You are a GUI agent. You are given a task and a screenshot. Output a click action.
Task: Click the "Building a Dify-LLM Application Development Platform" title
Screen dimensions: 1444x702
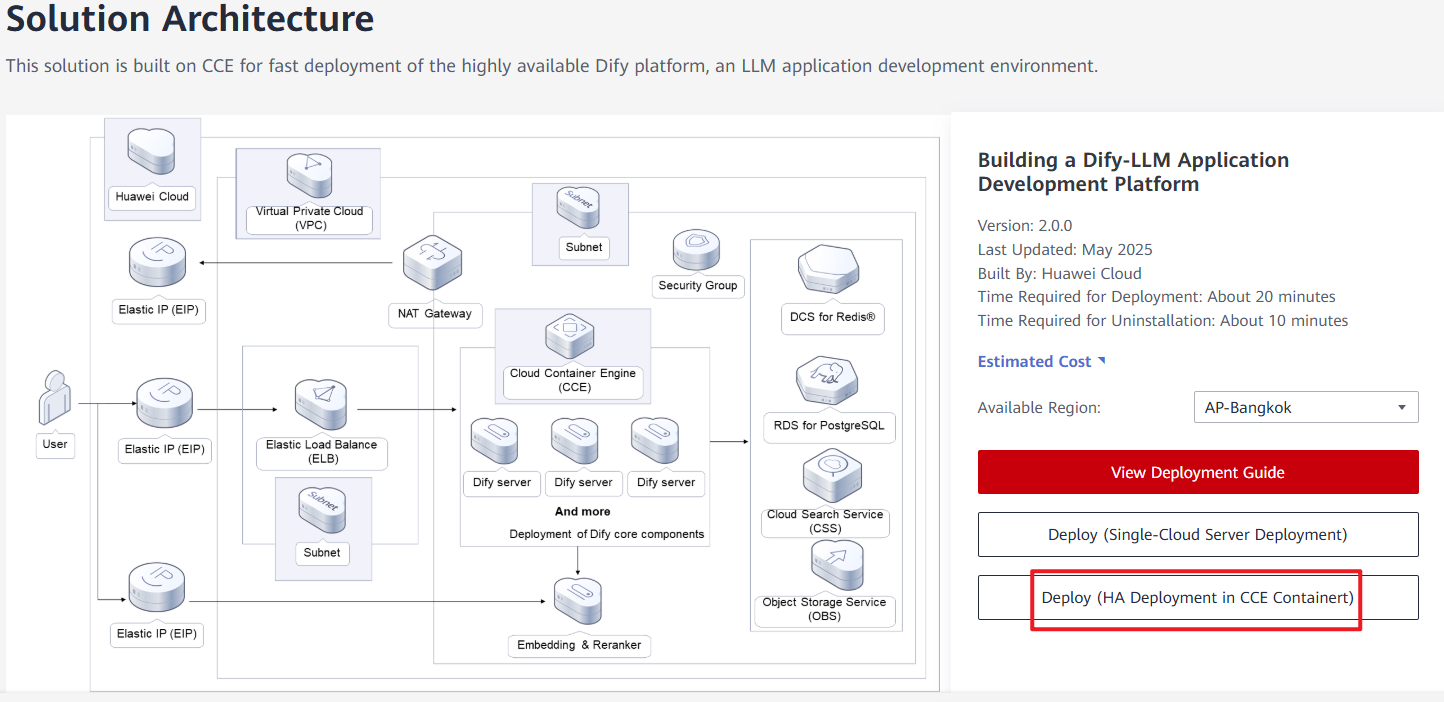(x=1134, y=172)
